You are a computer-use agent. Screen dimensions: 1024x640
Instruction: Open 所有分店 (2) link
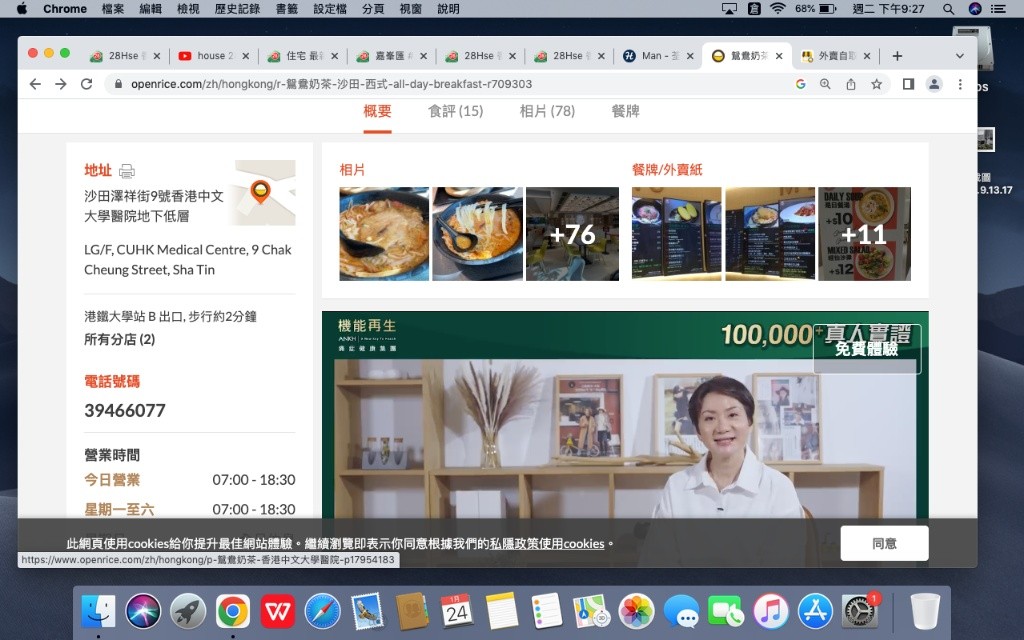120,339
